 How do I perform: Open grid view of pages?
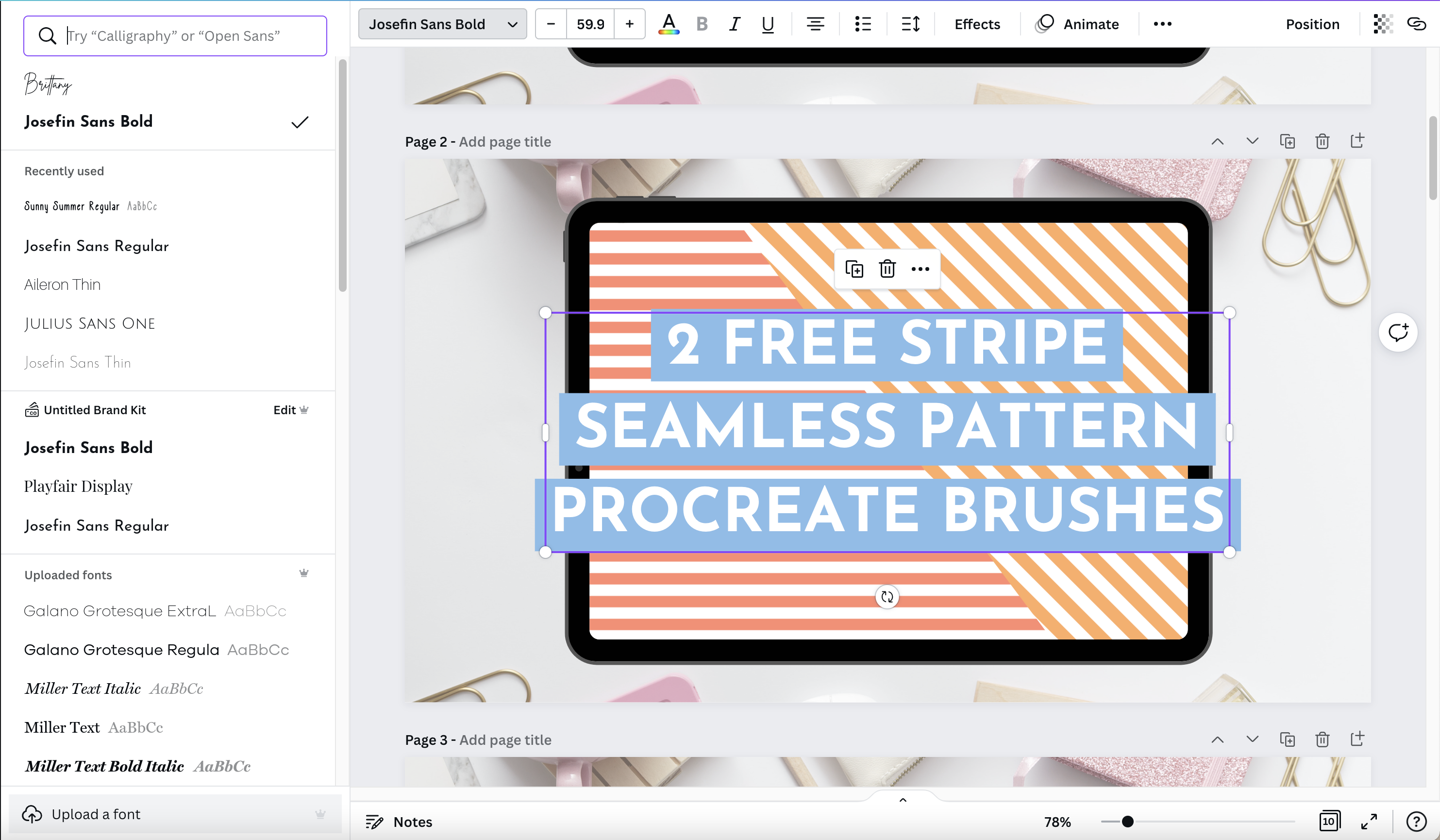click(x=1329, y=822)
